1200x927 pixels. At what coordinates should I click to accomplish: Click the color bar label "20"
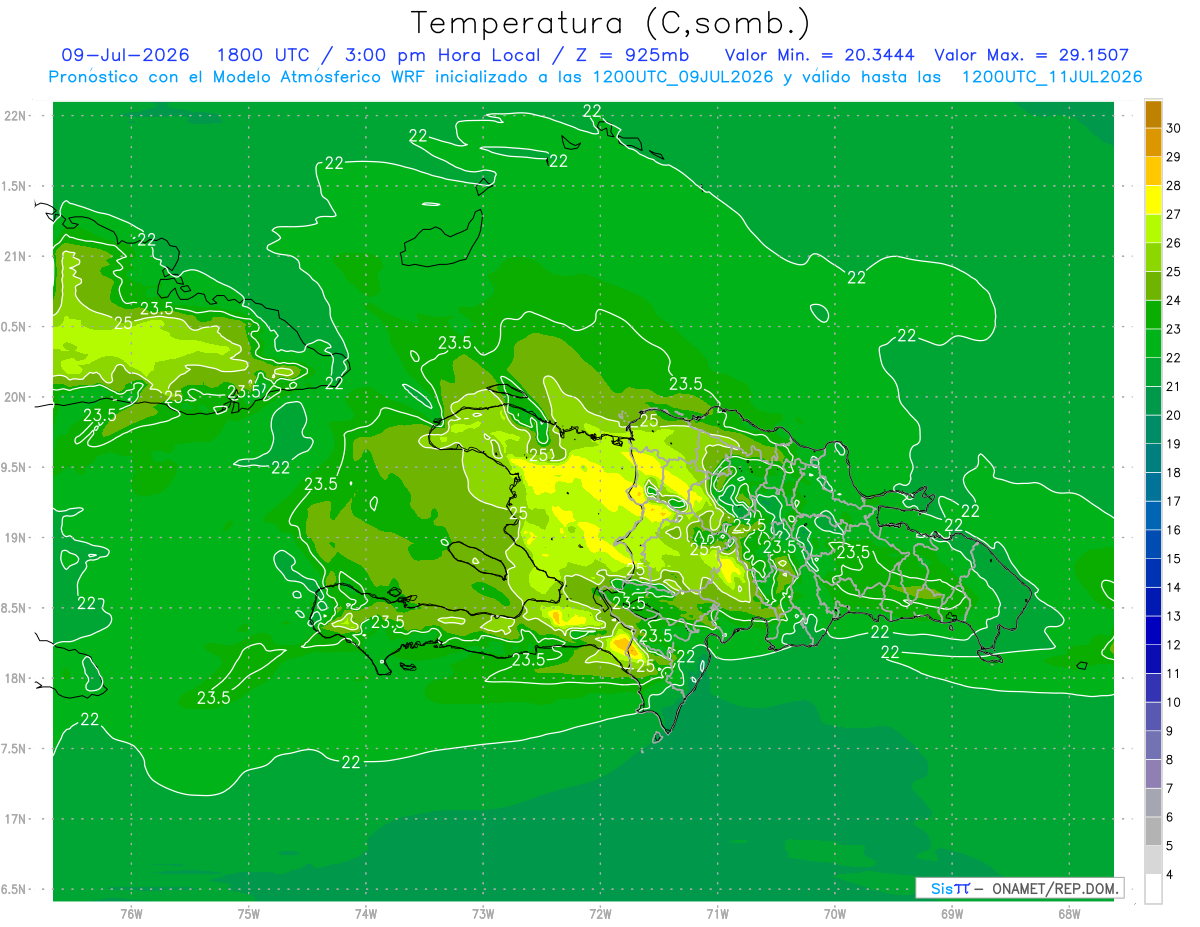pos(1174,415)
